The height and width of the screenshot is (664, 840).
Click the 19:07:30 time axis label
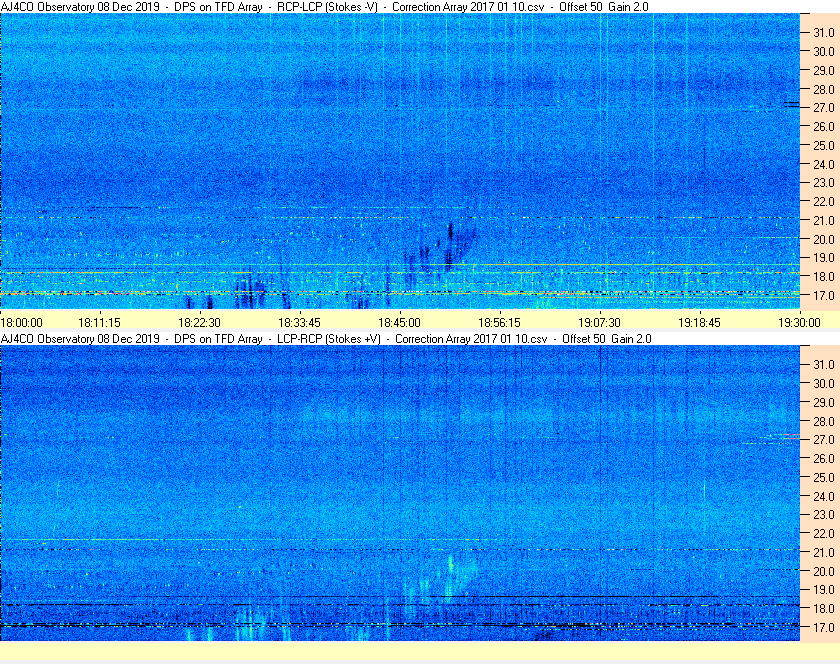point(599,323)
